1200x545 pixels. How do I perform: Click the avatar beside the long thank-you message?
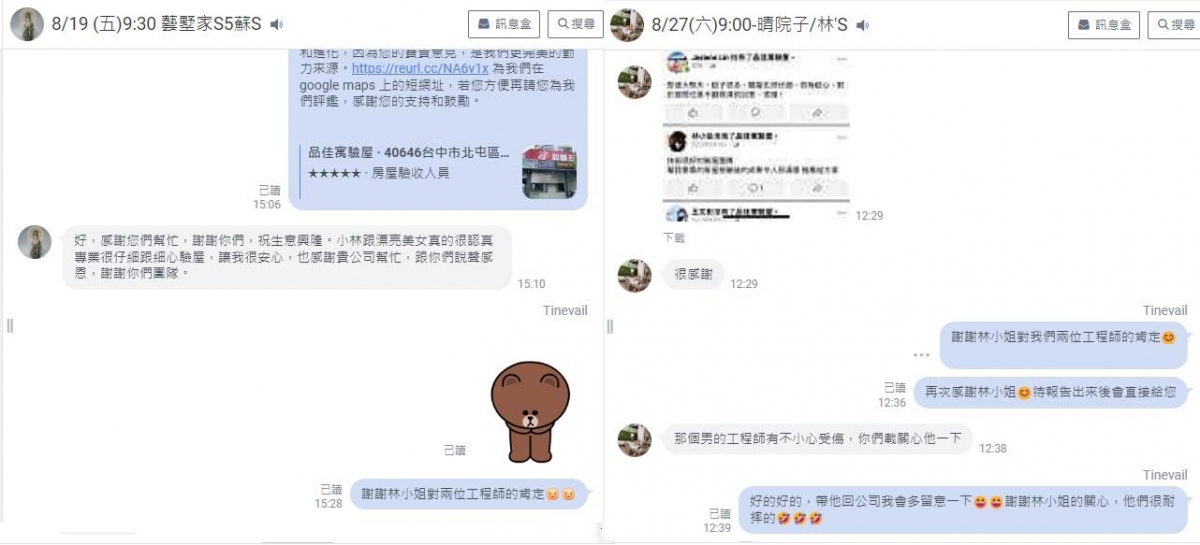(35, 242)
